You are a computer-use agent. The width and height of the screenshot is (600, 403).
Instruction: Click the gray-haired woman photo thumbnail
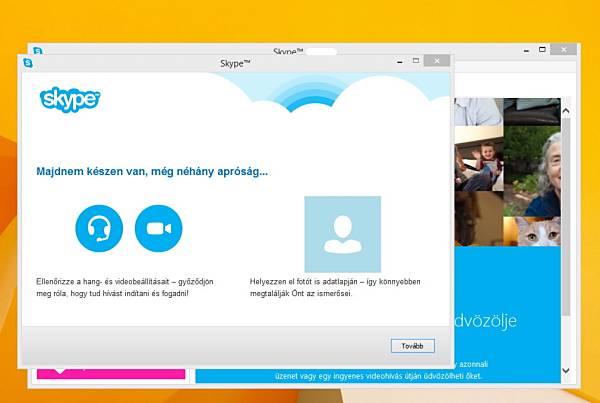[532, 171]
